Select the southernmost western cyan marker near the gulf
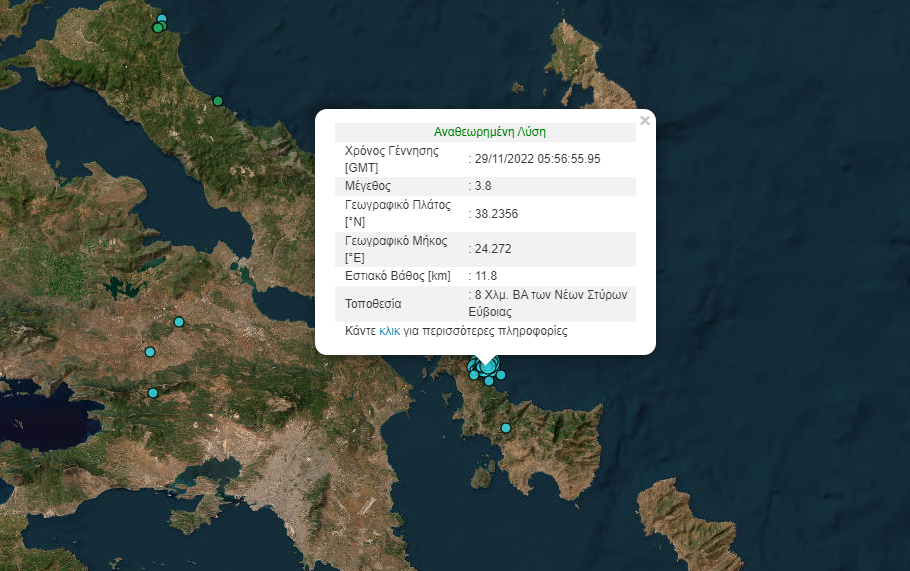 153,393
